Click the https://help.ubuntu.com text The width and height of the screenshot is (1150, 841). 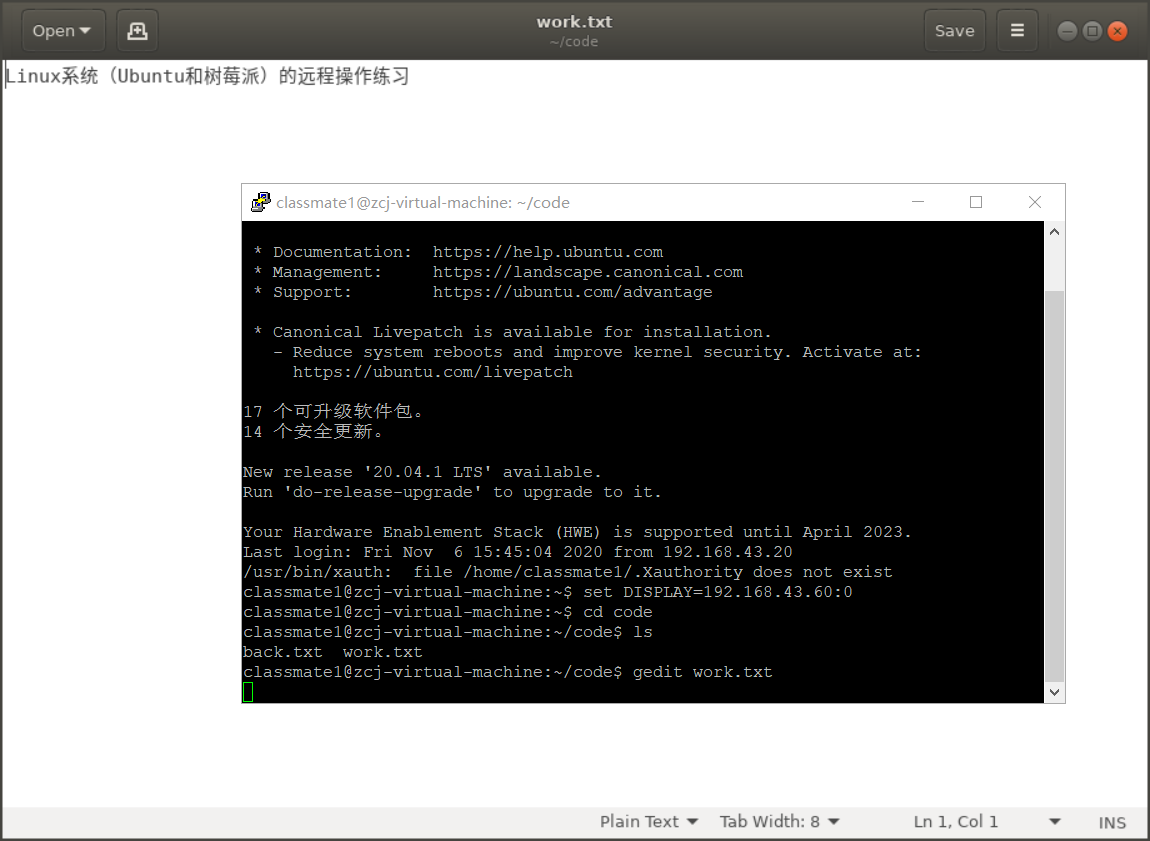pyautogui.click(x=548, y=252)
